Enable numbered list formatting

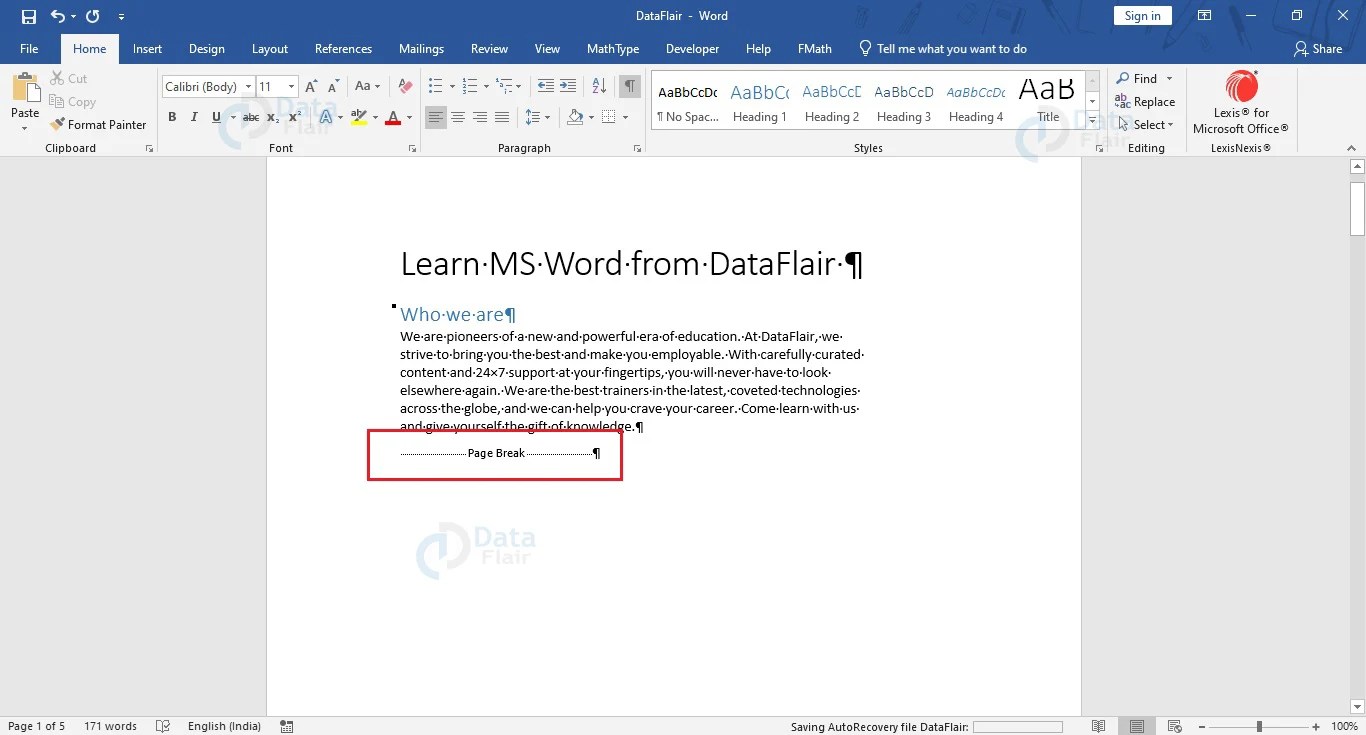[x=469, y=86]
